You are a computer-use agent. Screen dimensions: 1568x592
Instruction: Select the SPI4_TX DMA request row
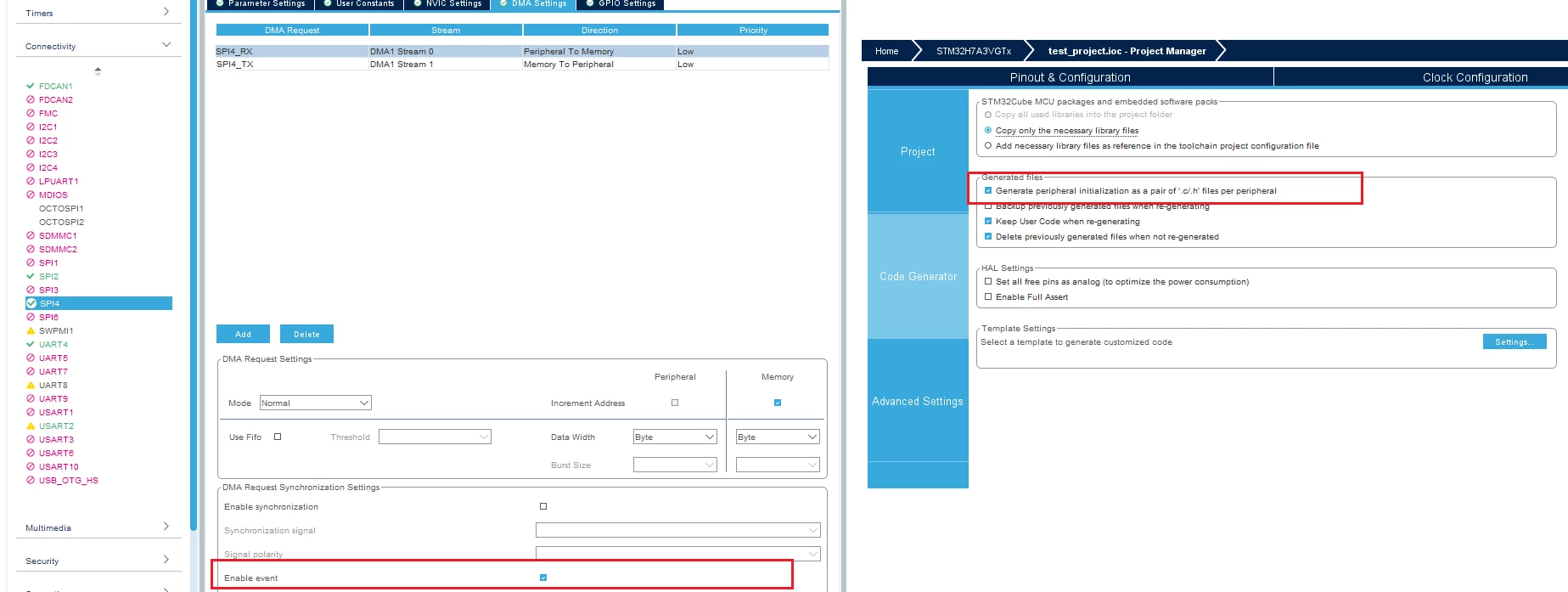point(522,64)
